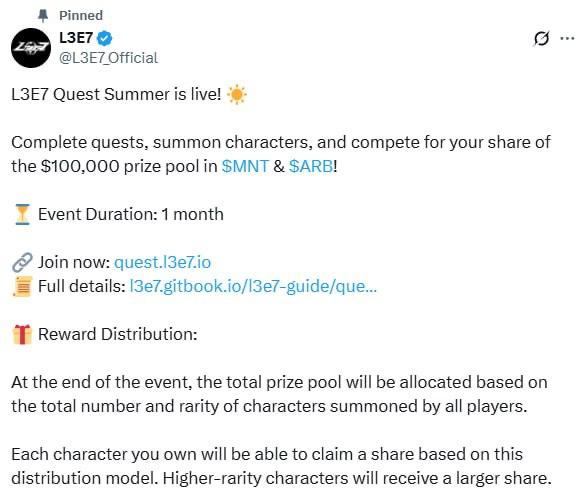
Task: Click the scroll emoji beside Full details
Action: 22,286
